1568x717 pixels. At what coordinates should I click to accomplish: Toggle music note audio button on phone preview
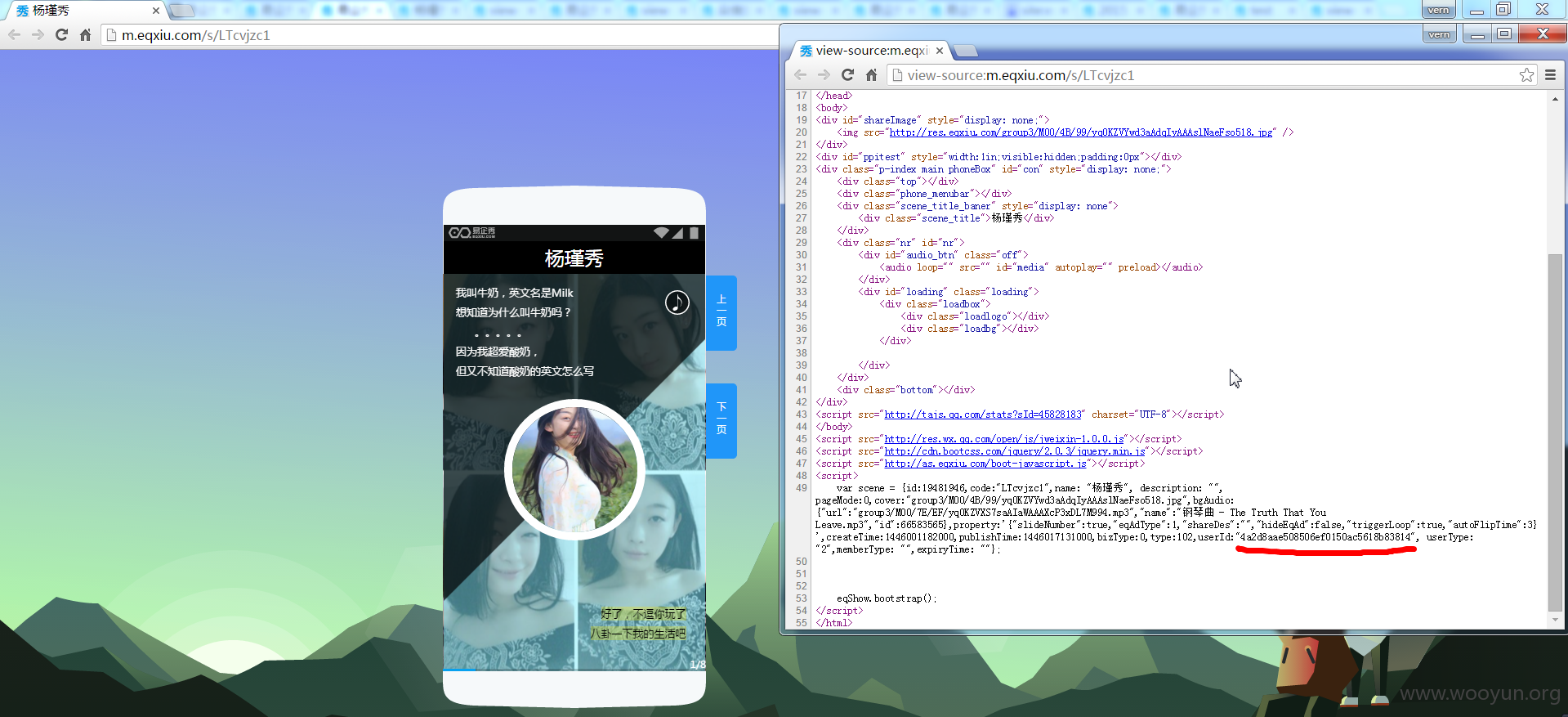(677, 302)
